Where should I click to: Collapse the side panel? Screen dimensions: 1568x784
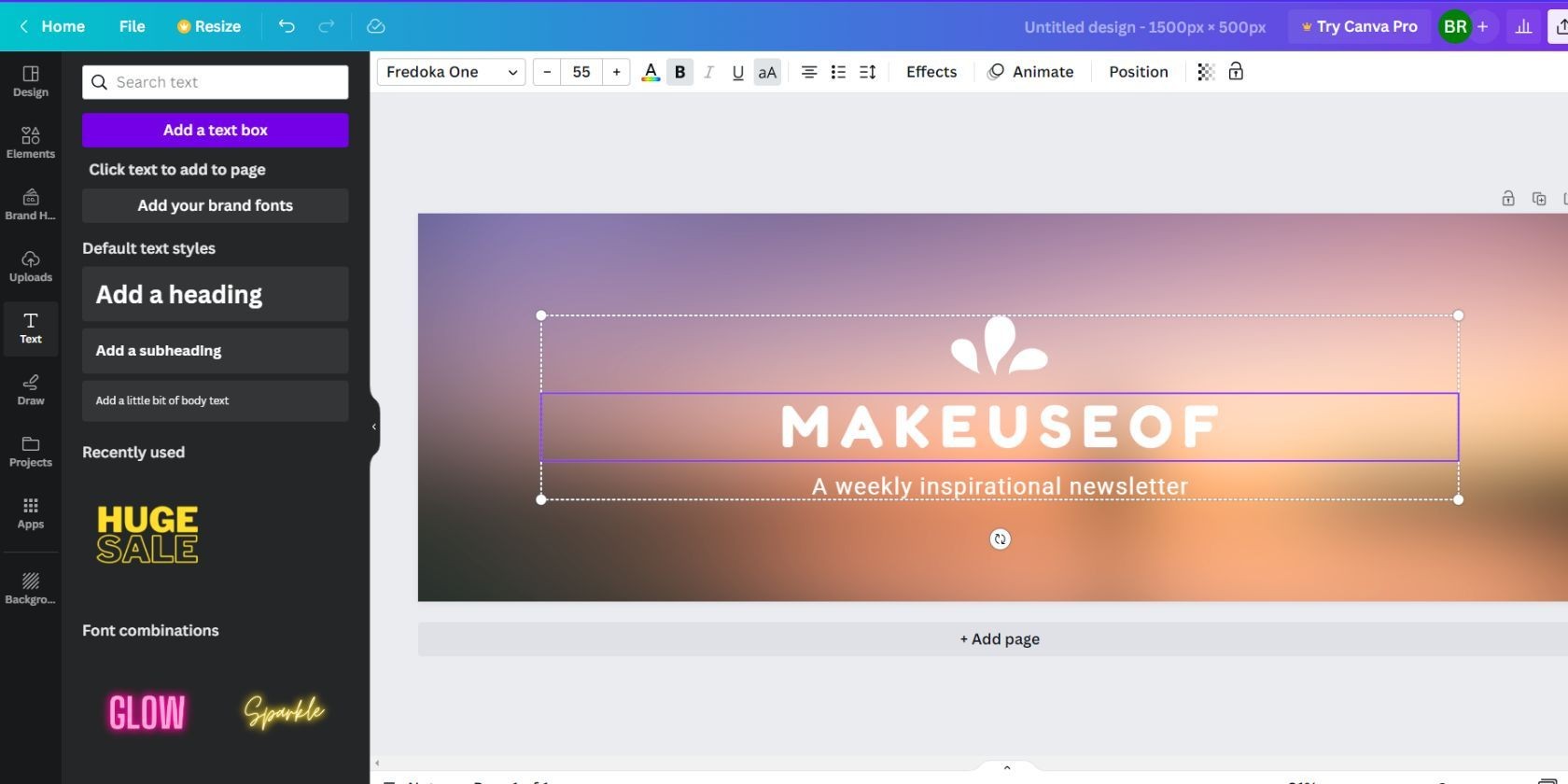click(374, 427)
